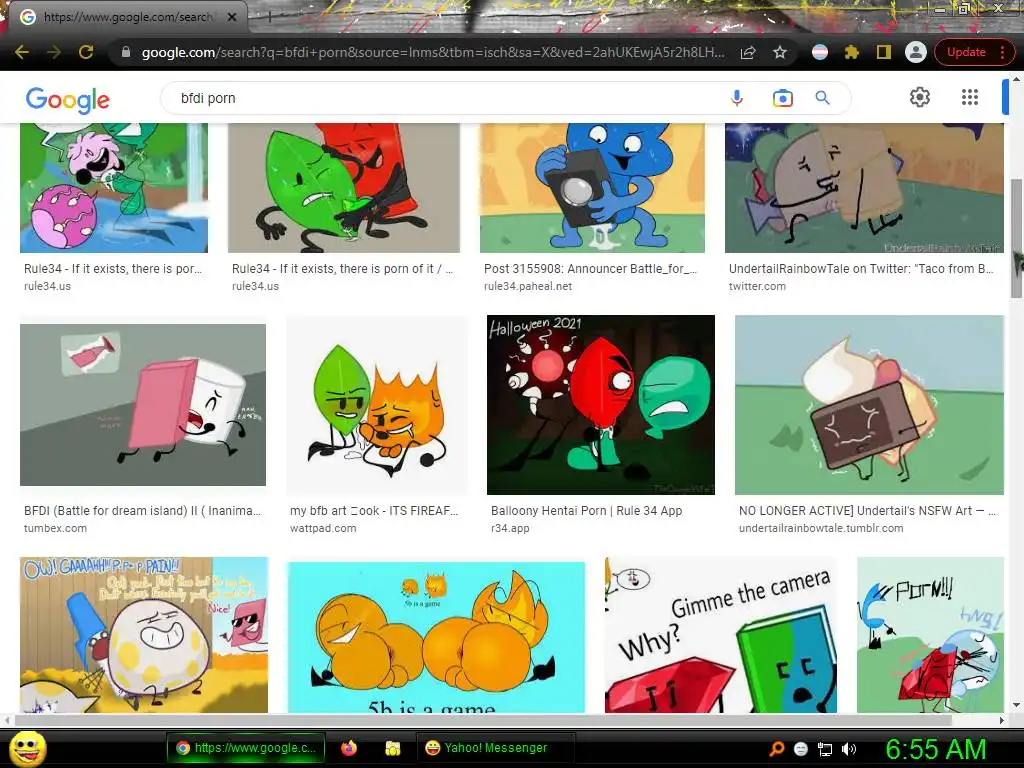
Task: Open Google quick settings gear
Action: pyautogui.click(x=920, y=97)
